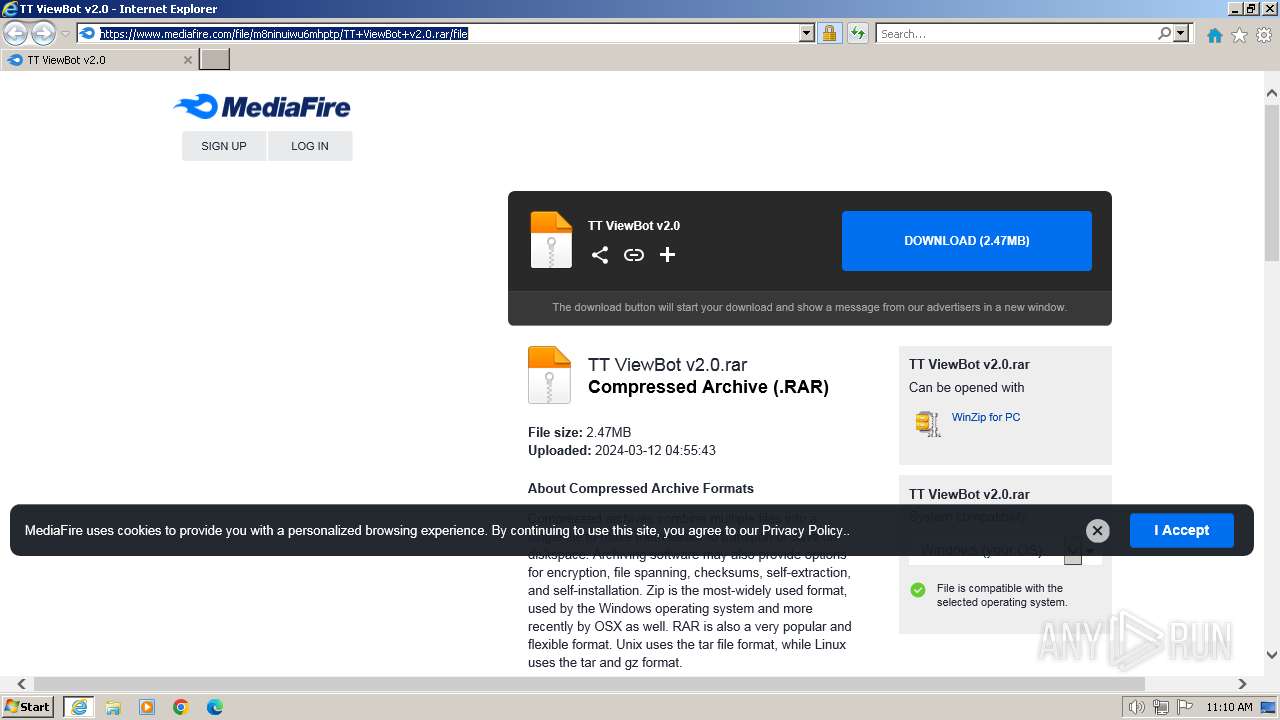Open the LOG IN page

[310, 146]
